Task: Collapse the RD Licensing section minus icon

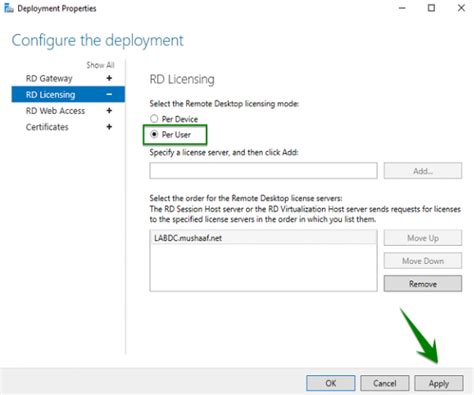Action: [x=109, y=95]
